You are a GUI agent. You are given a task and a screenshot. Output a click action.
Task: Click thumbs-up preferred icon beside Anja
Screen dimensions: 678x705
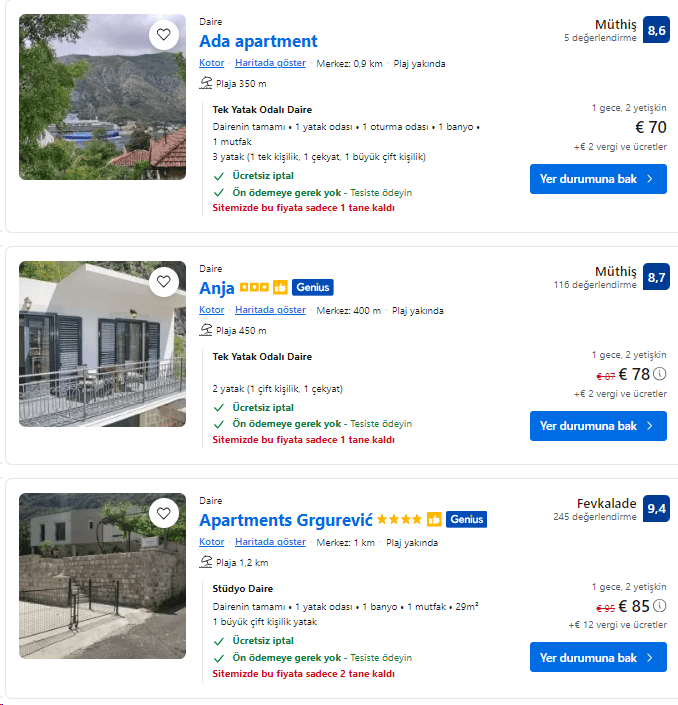pos(280,287)
